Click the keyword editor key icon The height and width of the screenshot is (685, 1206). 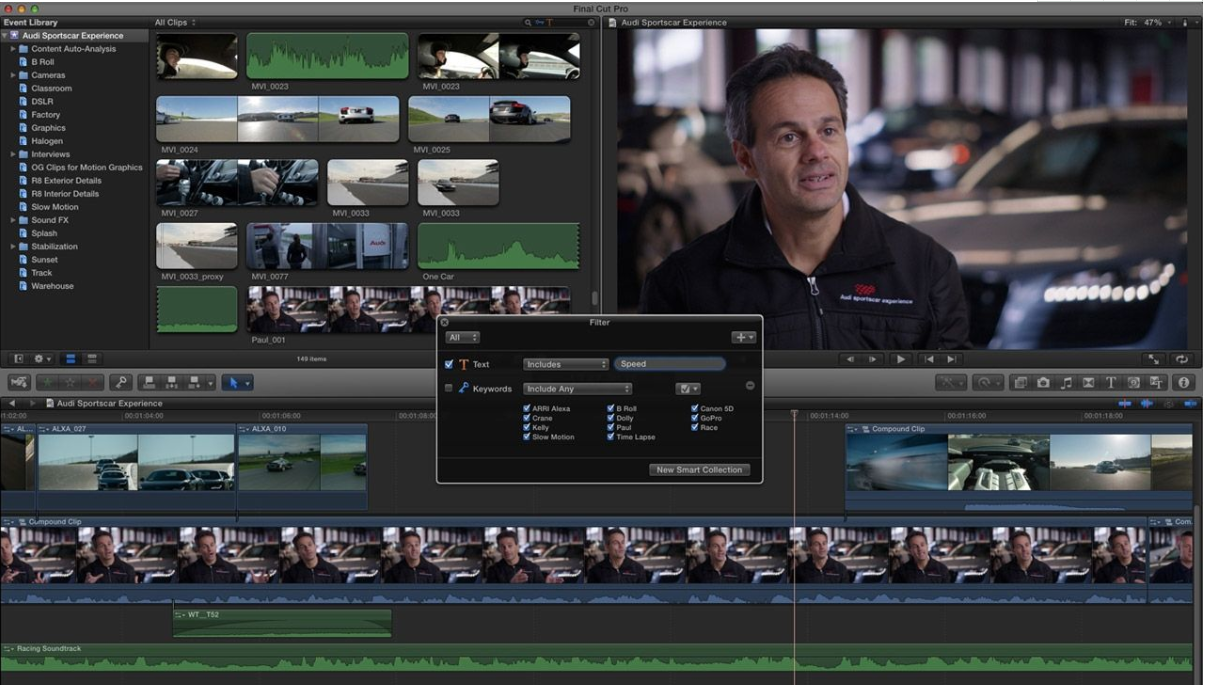point(121,382)
